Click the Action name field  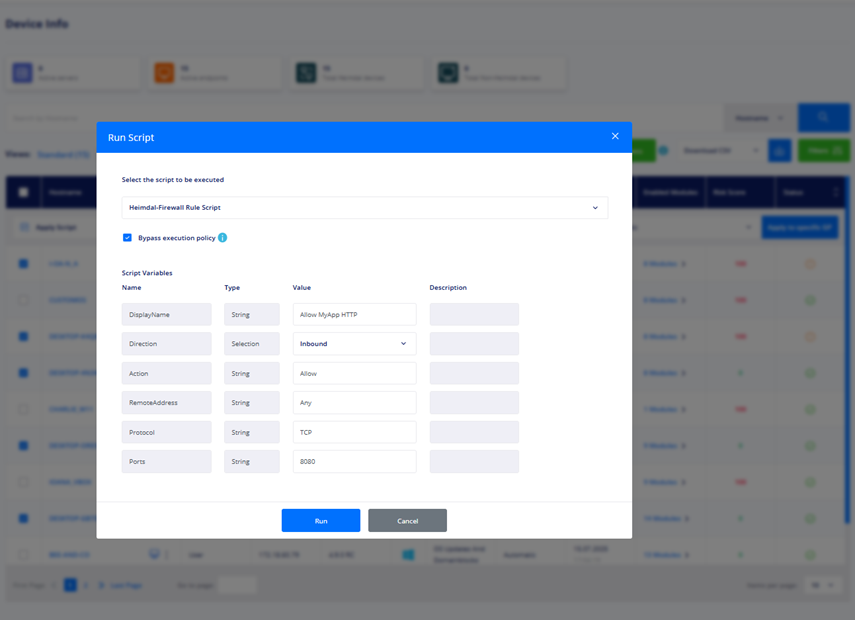(166, 374)
